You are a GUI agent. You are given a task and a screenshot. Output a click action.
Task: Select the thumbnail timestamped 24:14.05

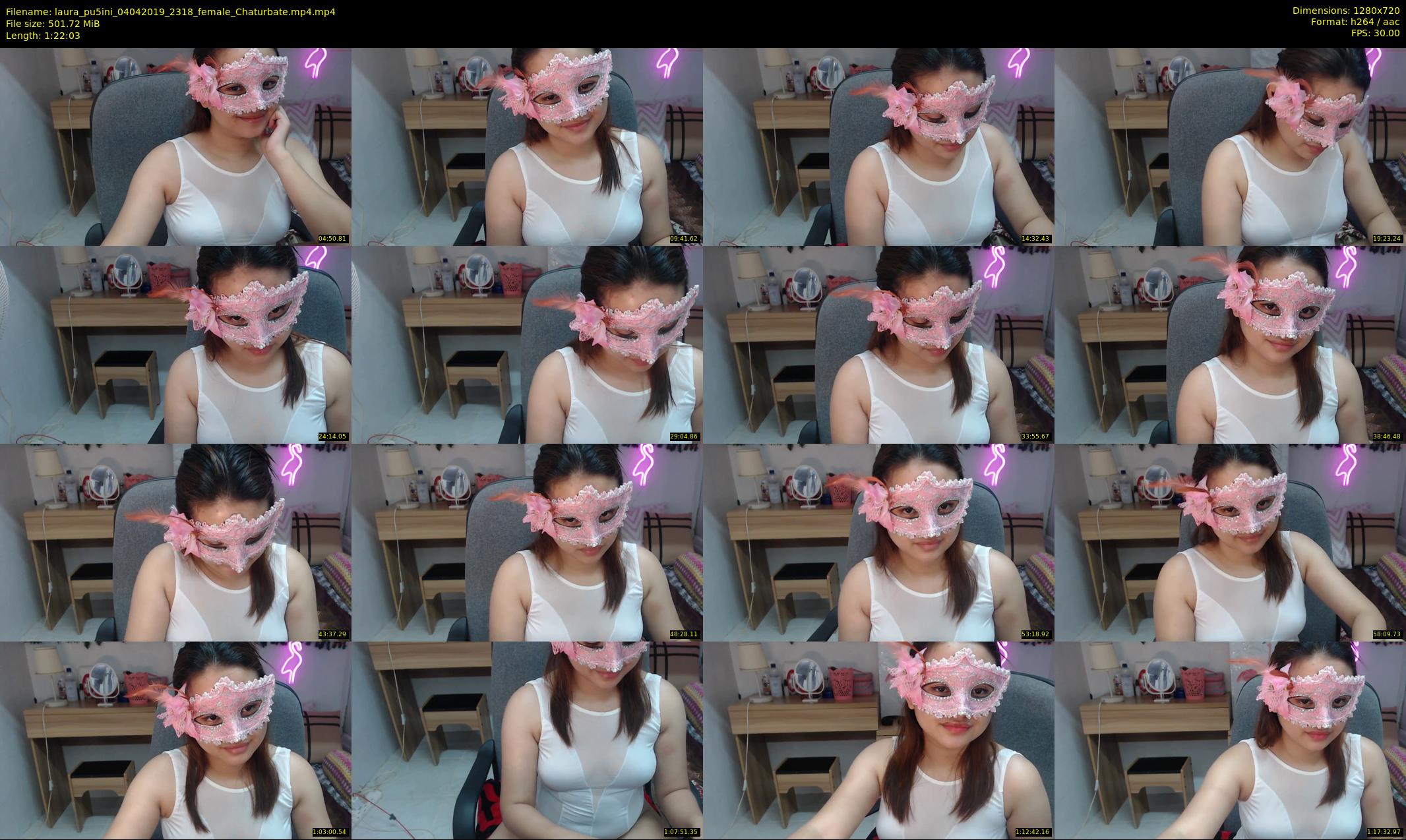[175, 344]
